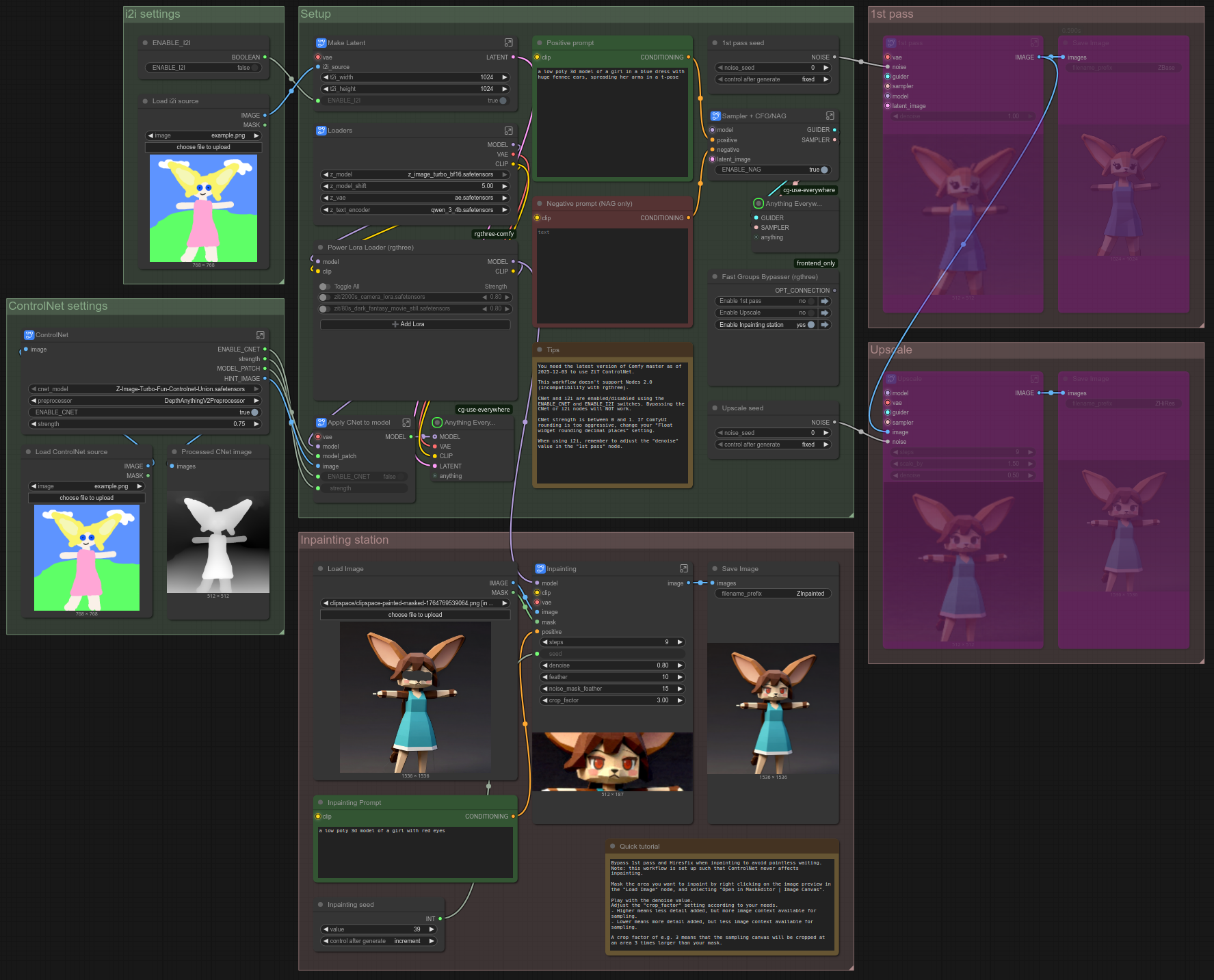Toggle the ENABLE_I2I boolean switch set to false
This screenshot has width=1214, height=980.
pyautogui.click(x=255, y=68)
